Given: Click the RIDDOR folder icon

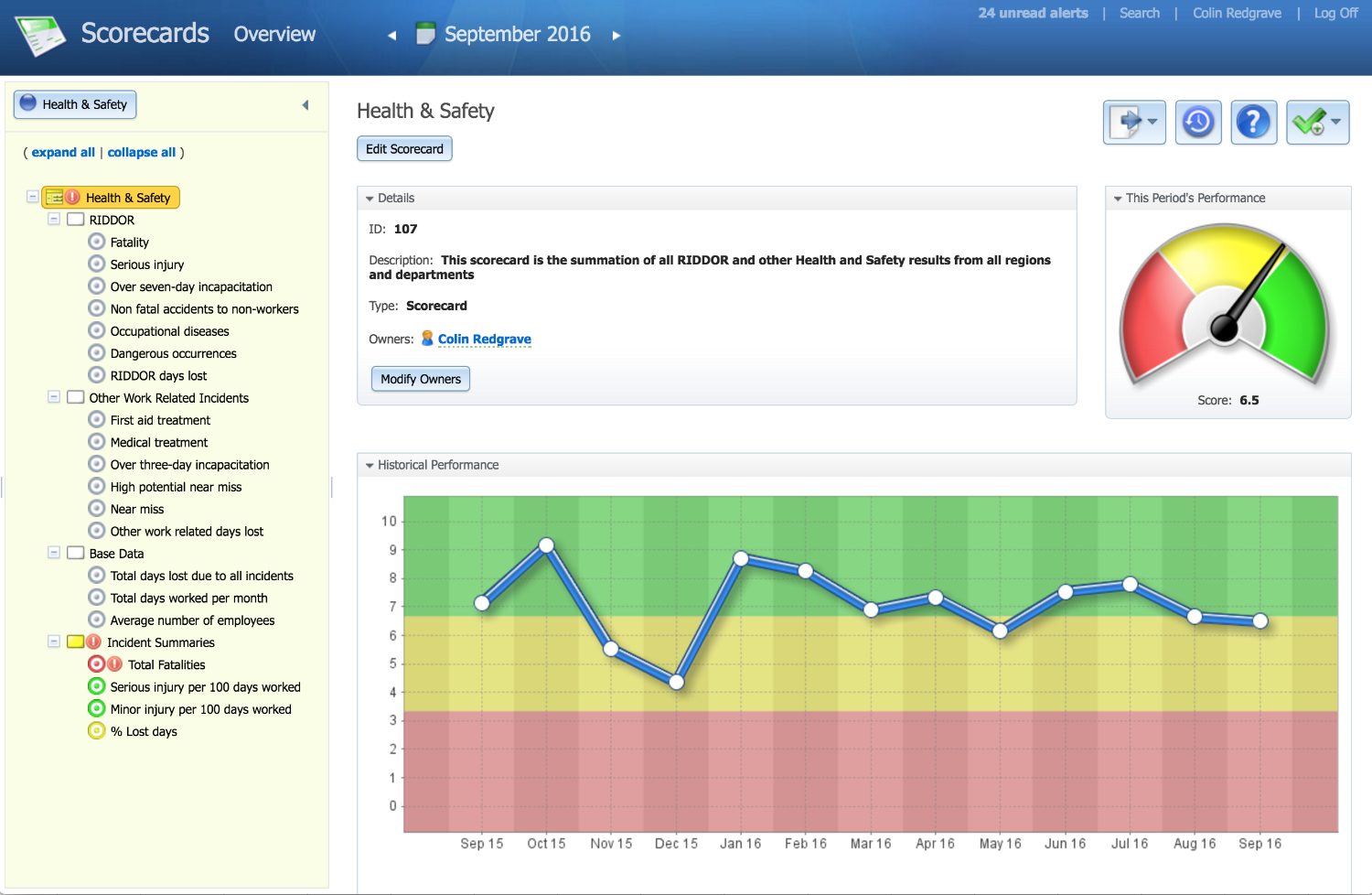Looking at the screenshot, I should [76, 220].
